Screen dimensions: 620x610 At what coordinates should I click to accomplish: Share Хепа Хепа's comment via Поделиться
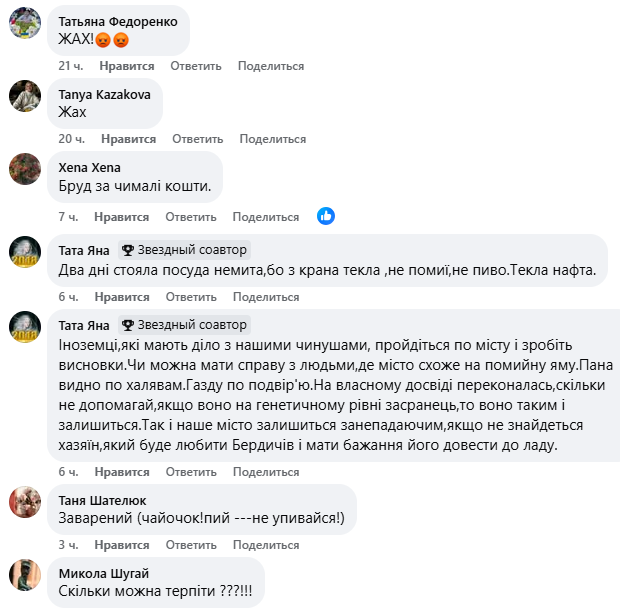(x=265, y=217)
